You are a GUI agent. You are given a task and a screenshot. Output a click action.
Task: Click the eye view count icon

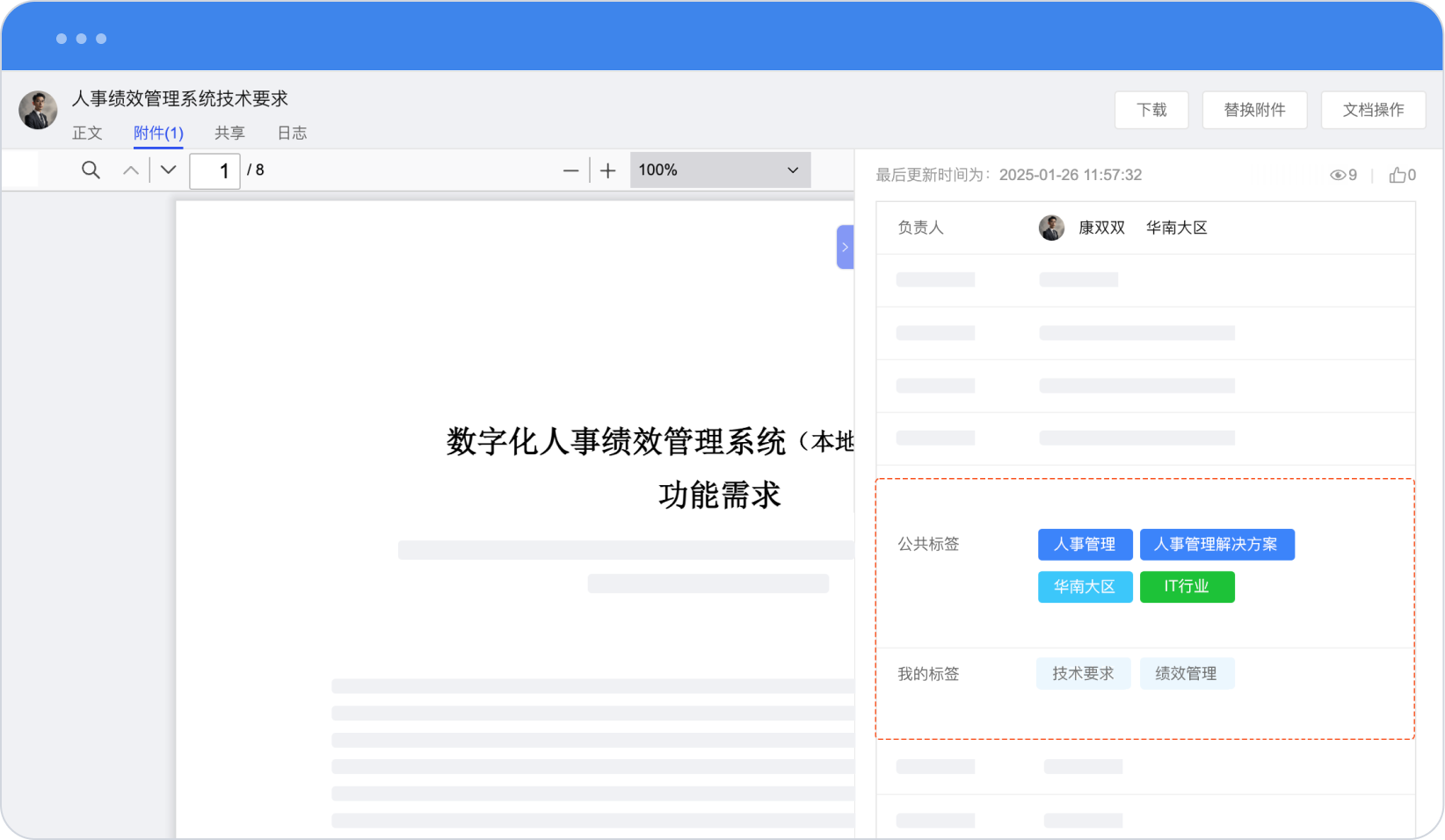click(1337, 175)
